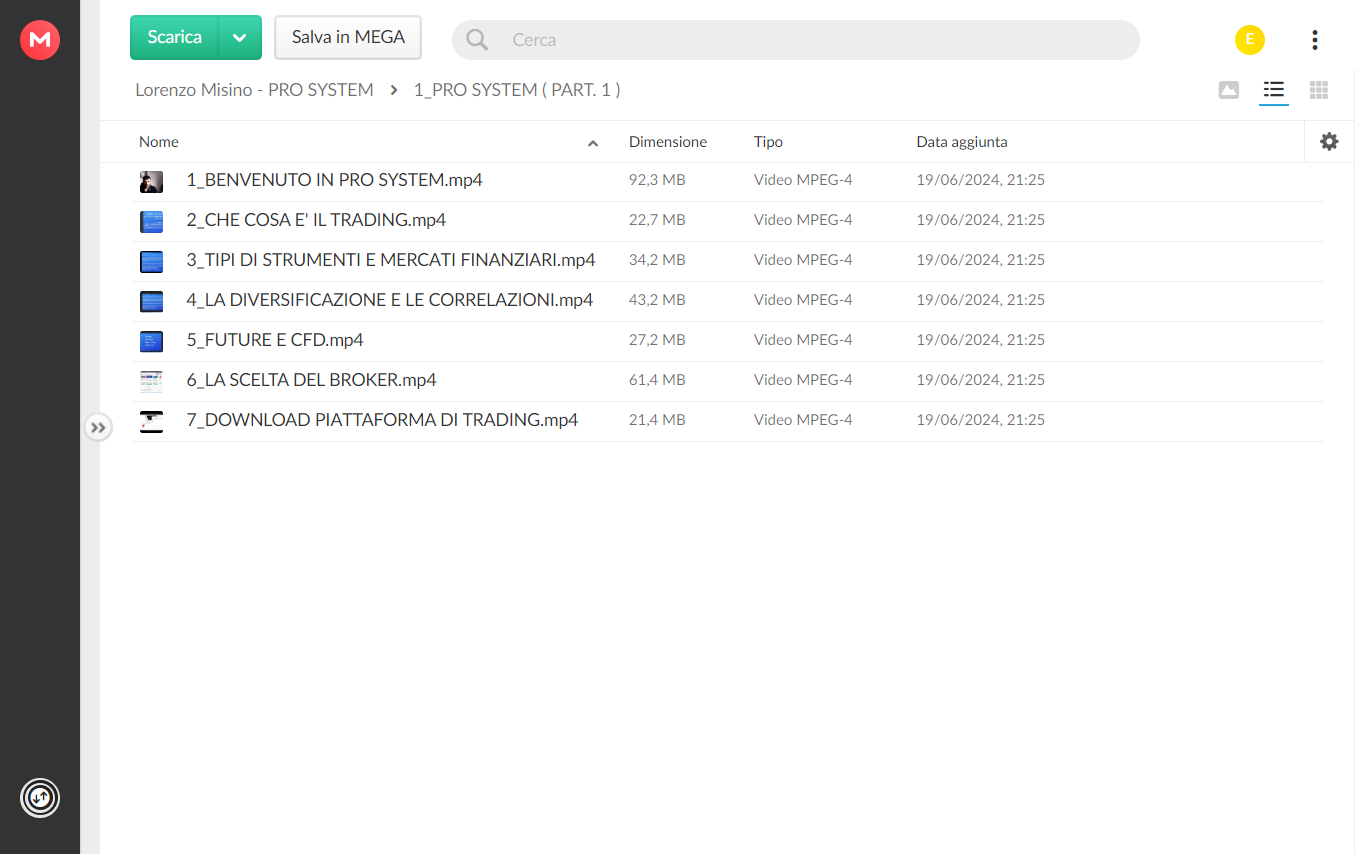The image size is (1355, 854).
Task: Select thumbnail of 1_BENVENUTO IN PRO SYSTEM.mp4
Action: (x=151, y=181)
